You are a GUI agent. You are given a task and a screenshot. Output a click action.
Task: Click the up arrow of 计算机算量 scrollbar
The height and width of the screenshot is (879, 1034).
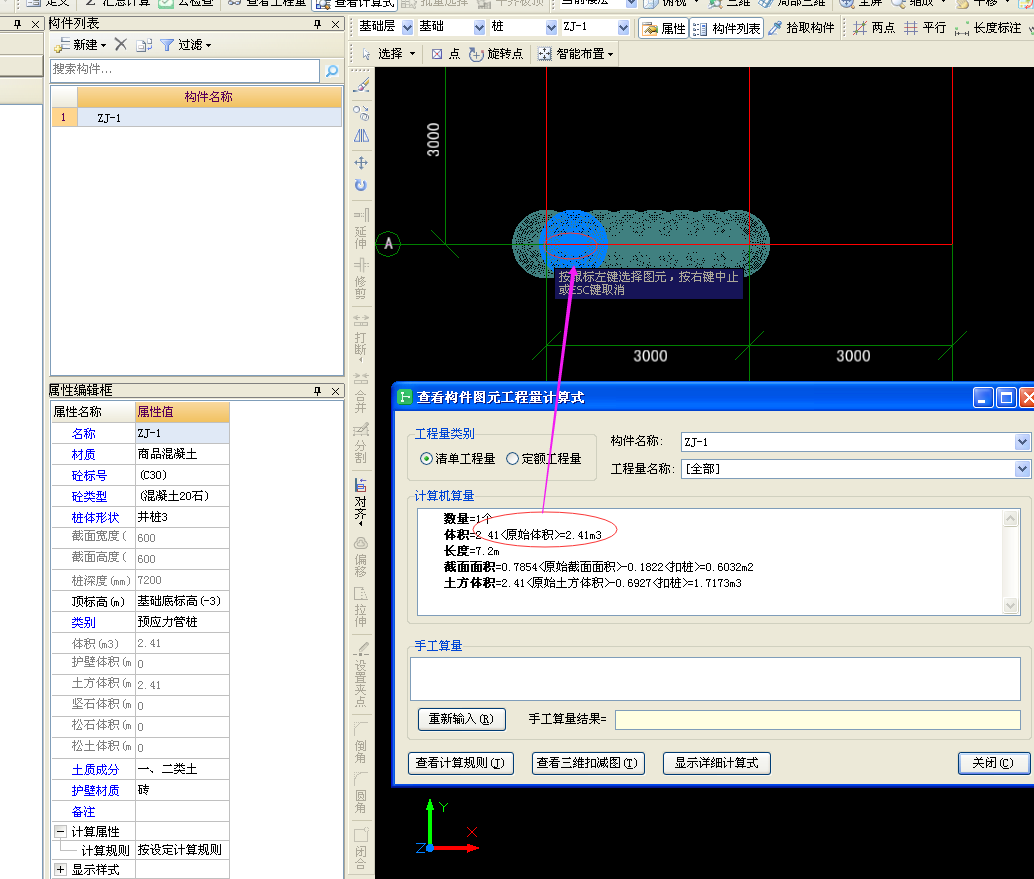coord(1010,519)
